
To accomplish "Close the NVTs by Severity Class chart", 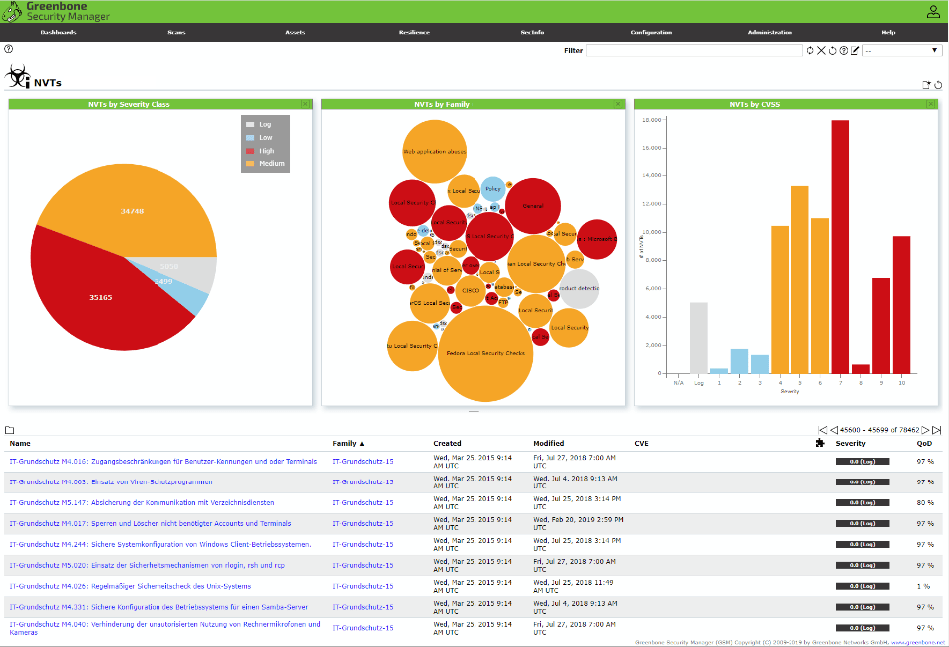I will tap(305, 104).
